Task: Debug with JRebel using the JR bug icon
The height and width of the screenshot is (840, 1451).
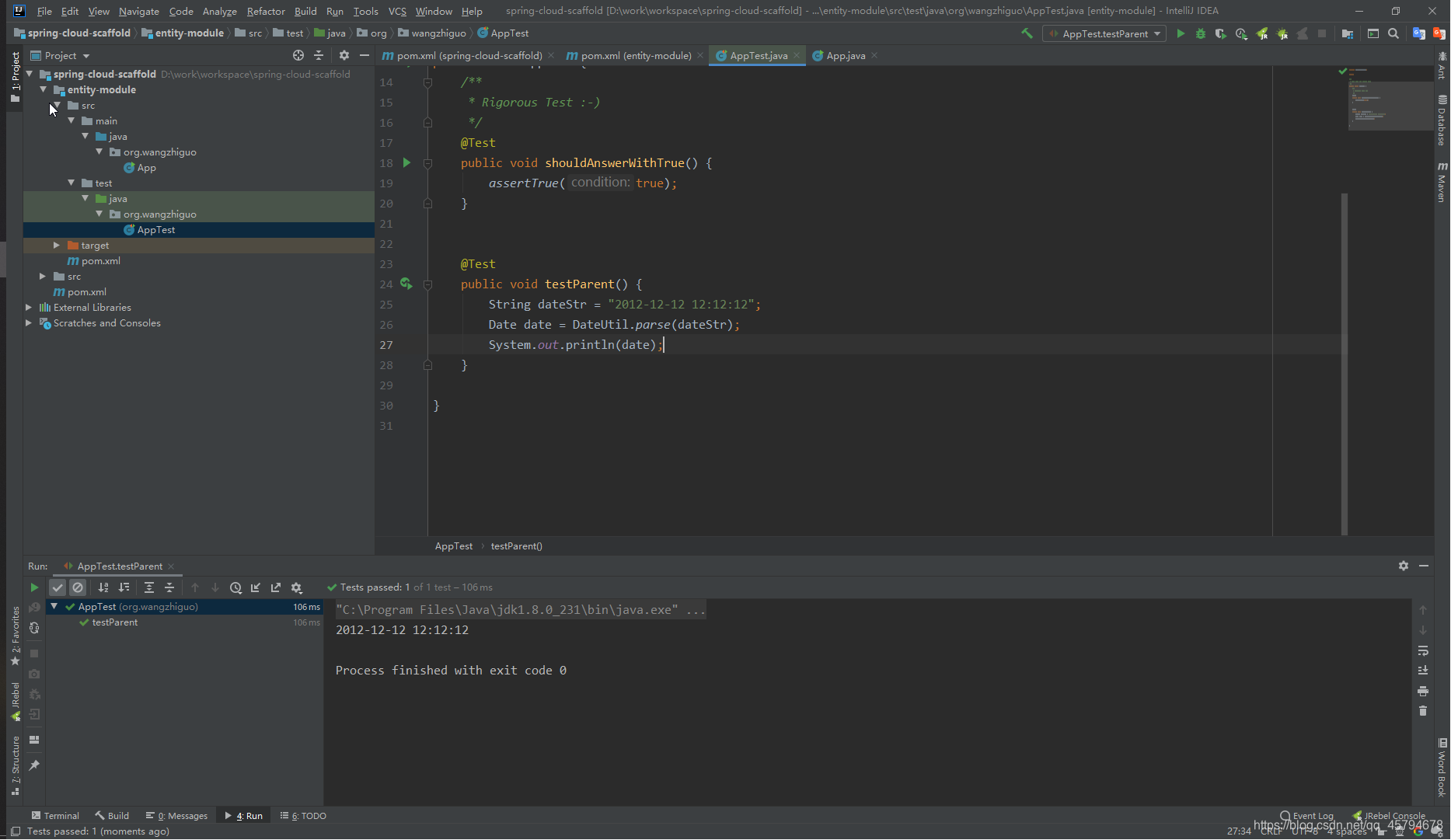Action: coord(1282,33)
